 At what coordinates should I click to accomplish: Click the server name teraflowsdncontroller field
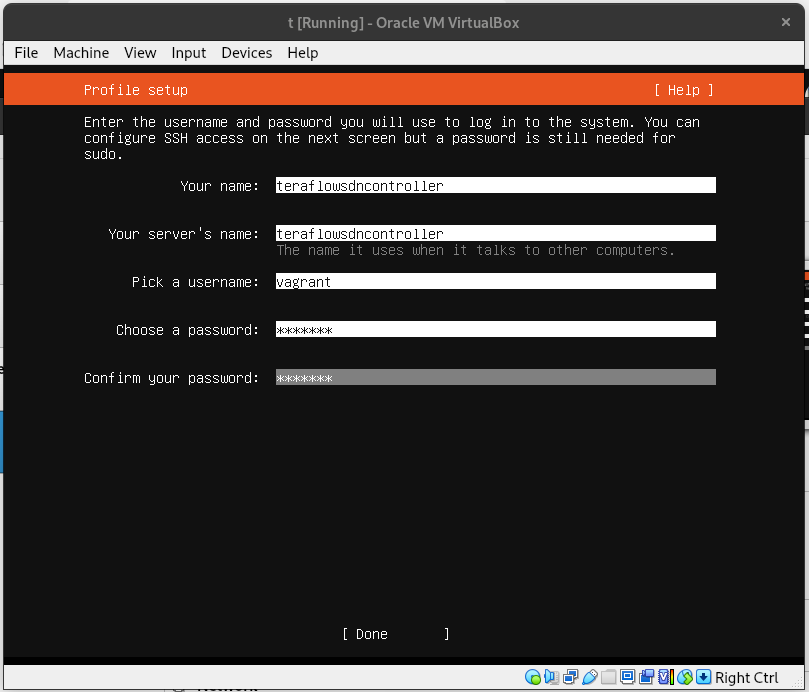[x=495, y=233]
